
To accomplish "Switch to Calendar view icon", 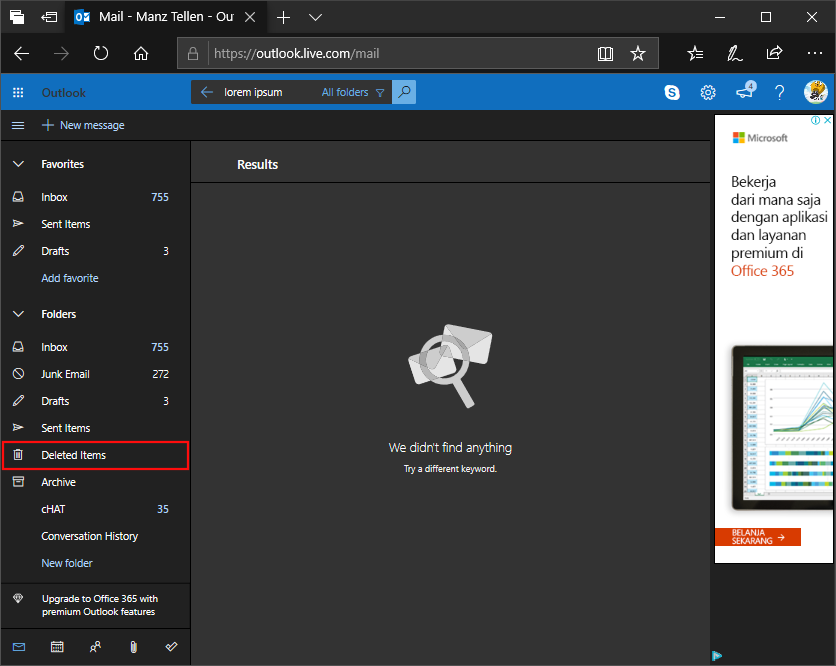I will (57, 647).
